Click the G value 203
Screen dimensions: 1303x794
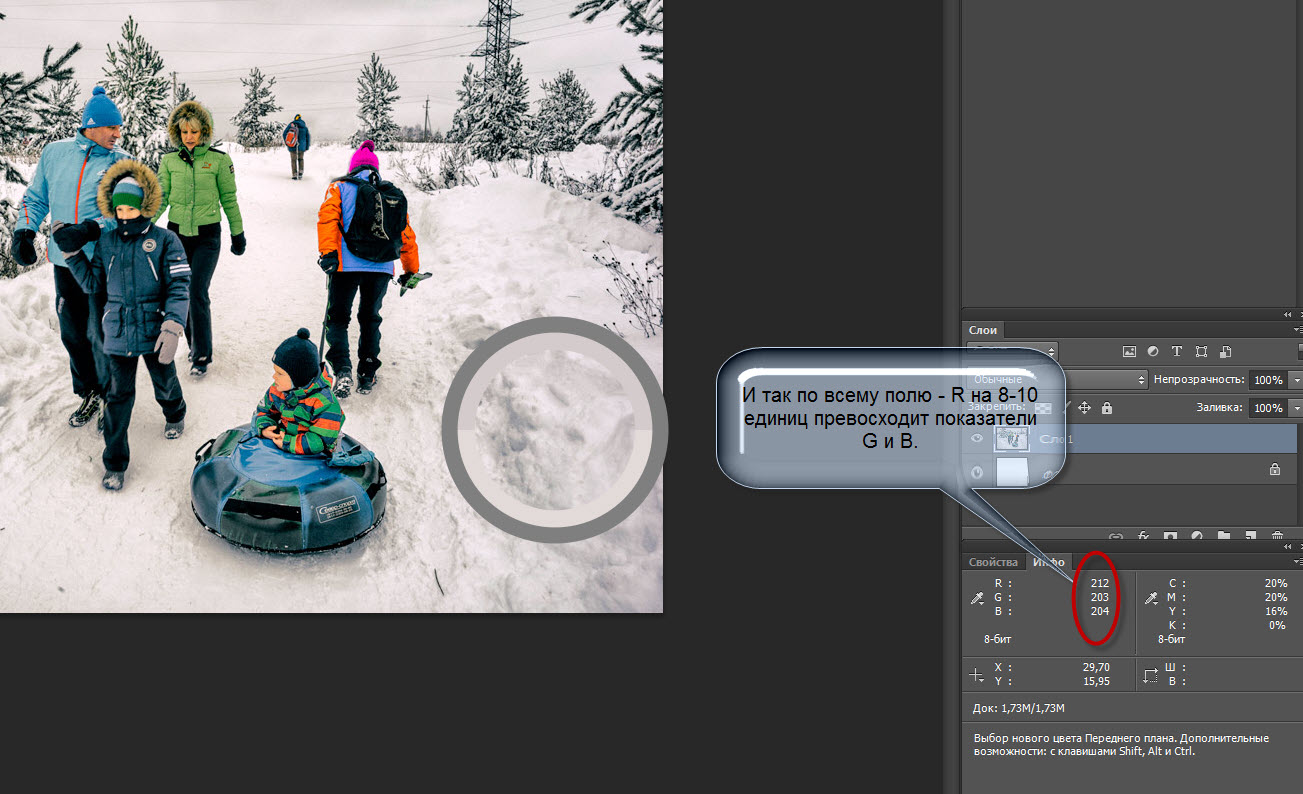pos(1099,597)
